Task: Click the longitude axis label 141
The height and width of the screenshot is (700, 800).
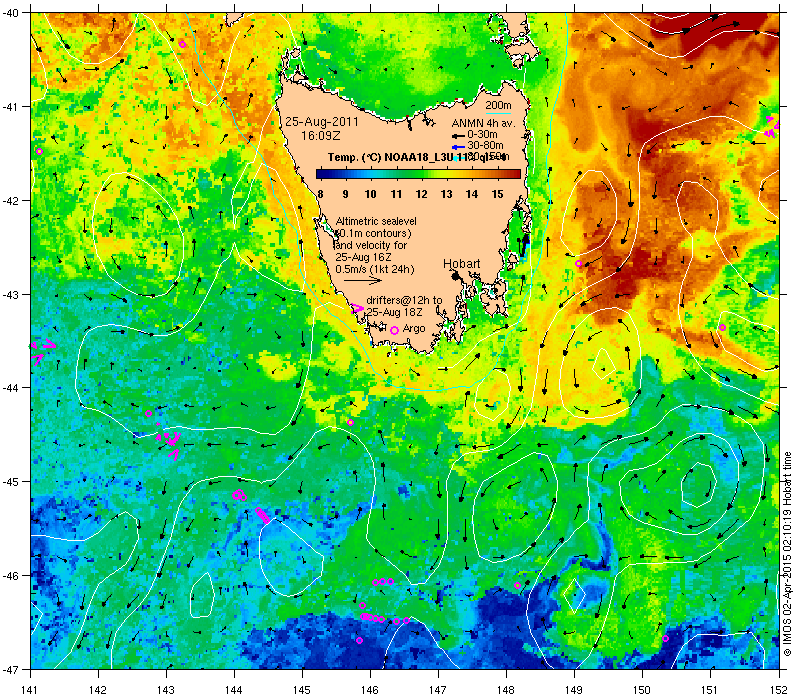Action: pyautogui.click(x=30, y=690)
